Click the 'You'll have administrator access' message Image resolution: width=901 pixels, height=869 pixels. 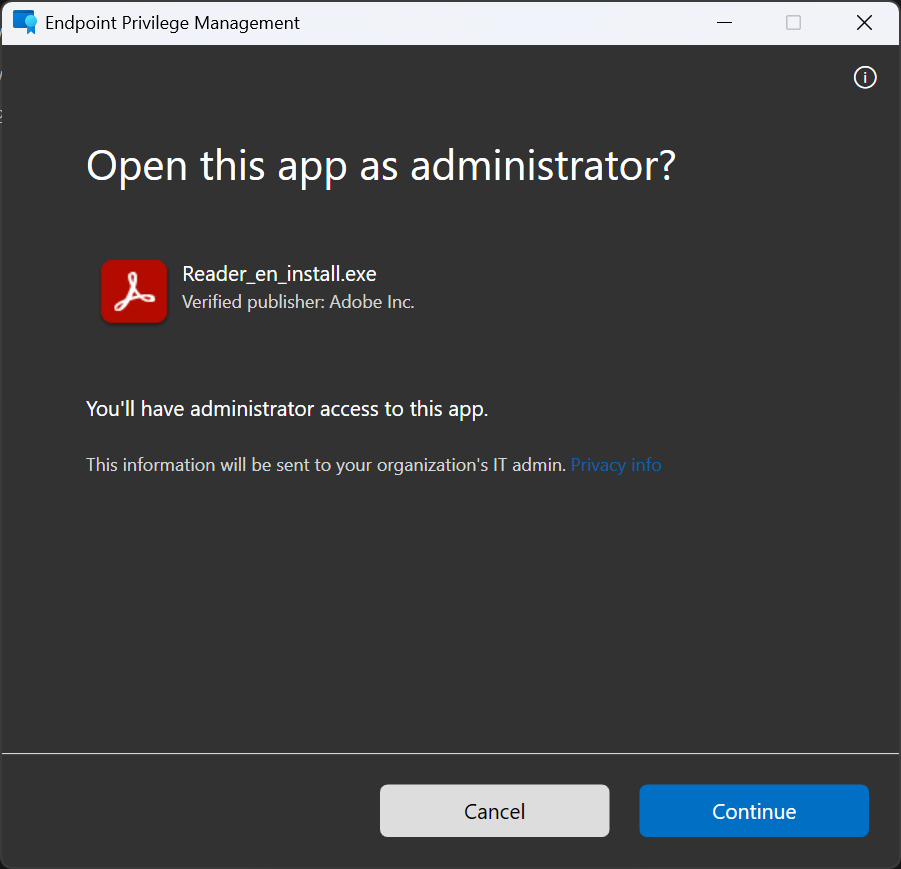point(287,409)
